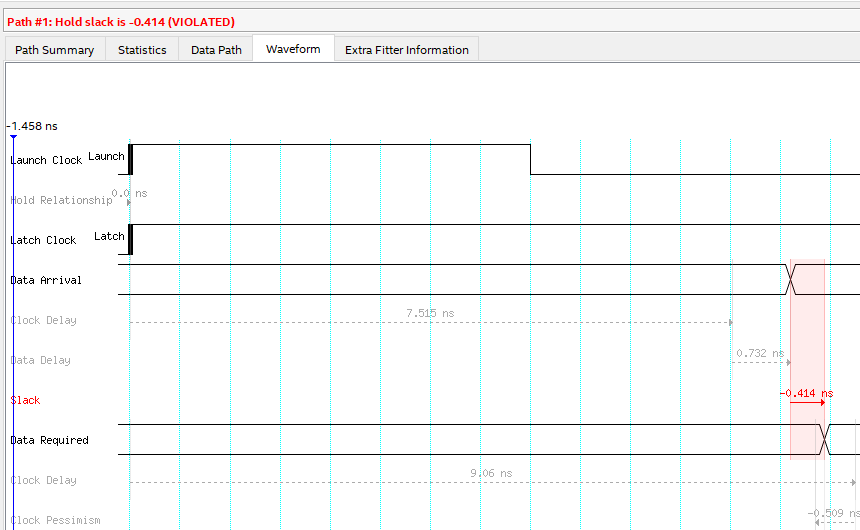Click the '7.515 ns' clock delay value

(x=431, y=313)
